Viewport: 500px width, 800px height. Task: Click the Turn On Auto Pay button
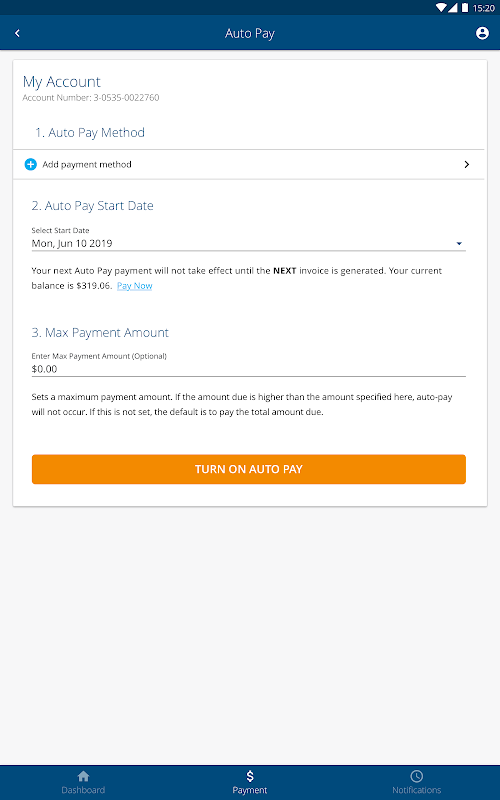point(248,469)
